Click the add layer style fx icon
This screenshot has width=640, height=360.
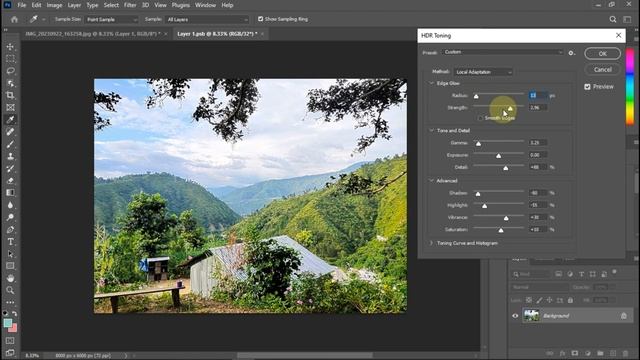coord(562,353)
